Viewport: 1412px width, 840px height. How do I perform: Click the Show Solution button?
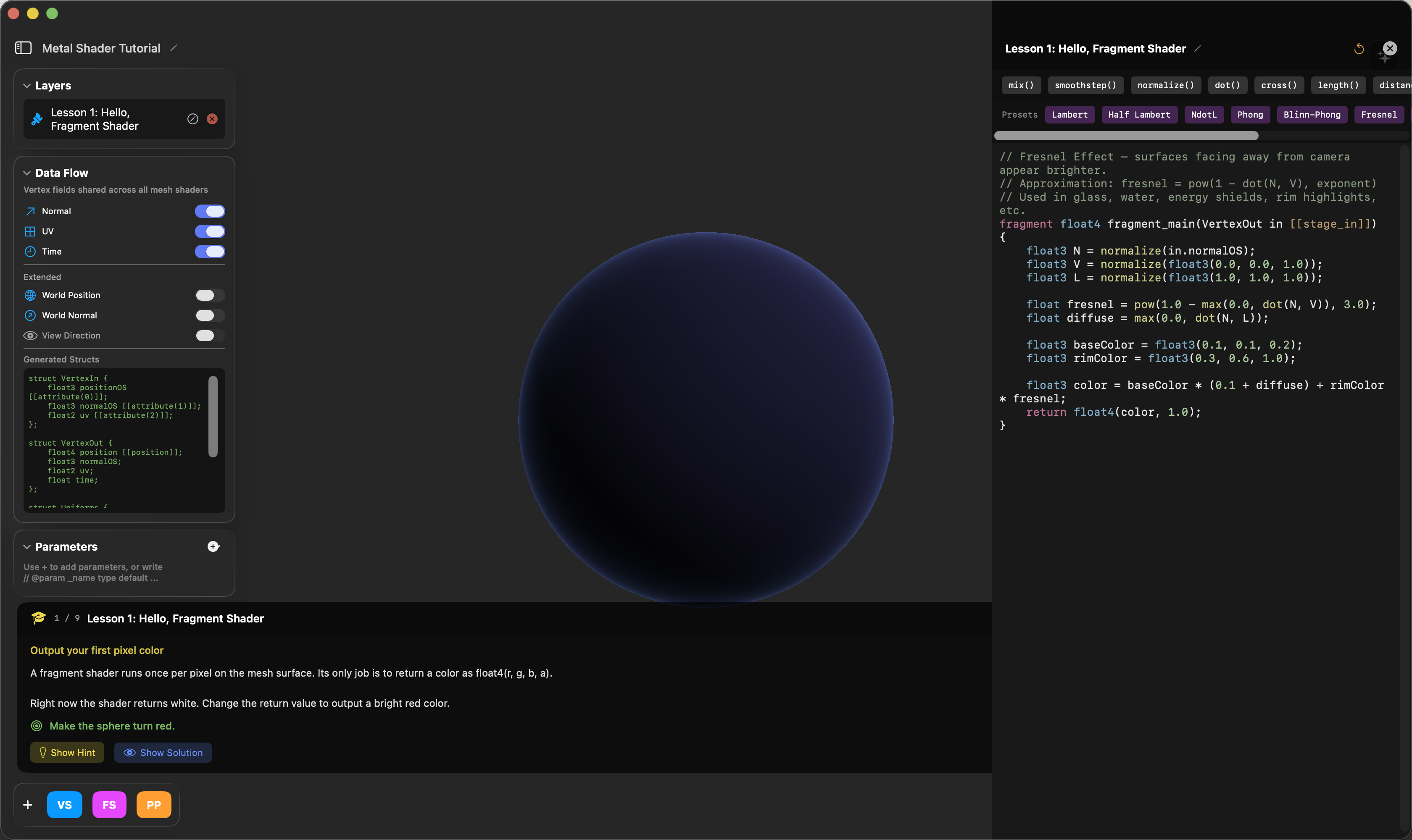click(163, 753)
